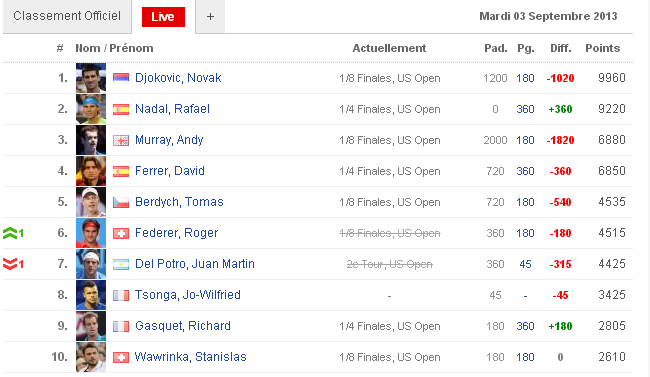Image resolution: width=650 pixels, height=377 pixels.
Task: Open the Ferrer, David player link
Action: tap(170, 171)
